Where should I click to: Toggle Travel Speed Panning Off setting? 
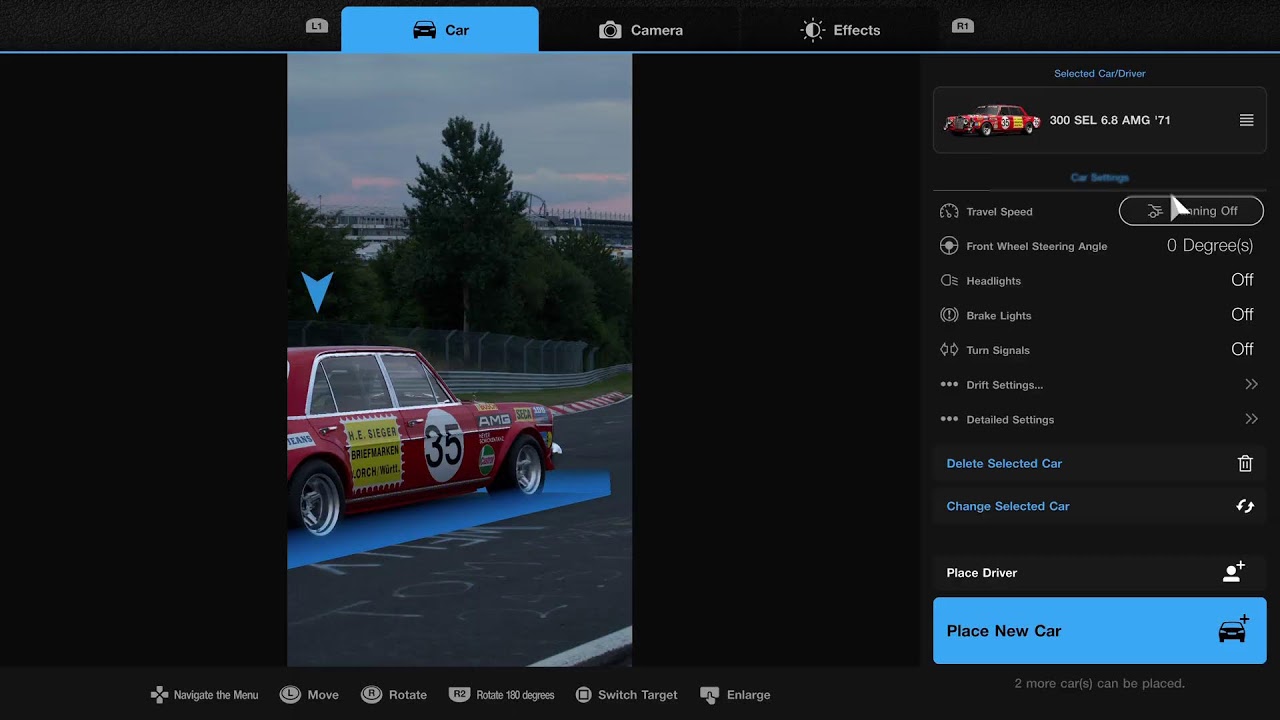tap(1191, 211)
